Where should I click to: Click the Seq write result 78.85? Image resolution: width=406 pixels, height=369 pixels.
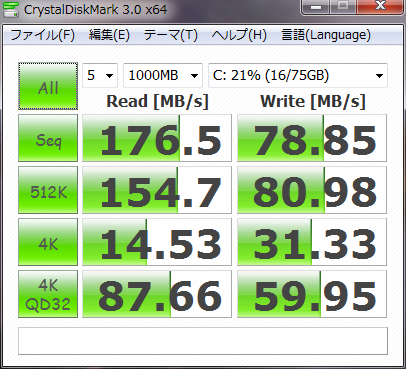coord(312,138)
